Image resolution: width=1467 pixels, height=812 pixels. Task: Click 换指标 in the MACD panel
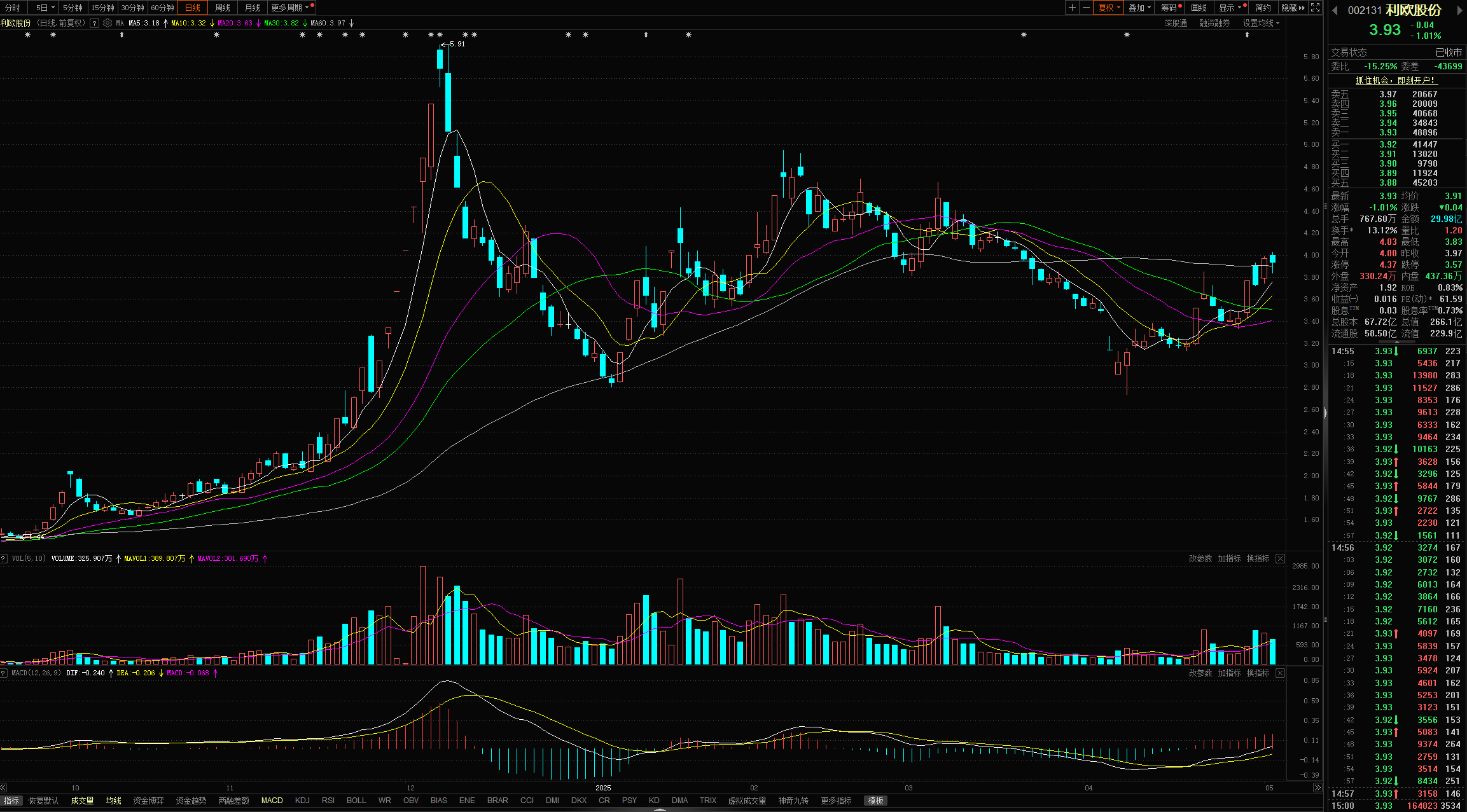pyautogui.click(x=1258, y=673)
